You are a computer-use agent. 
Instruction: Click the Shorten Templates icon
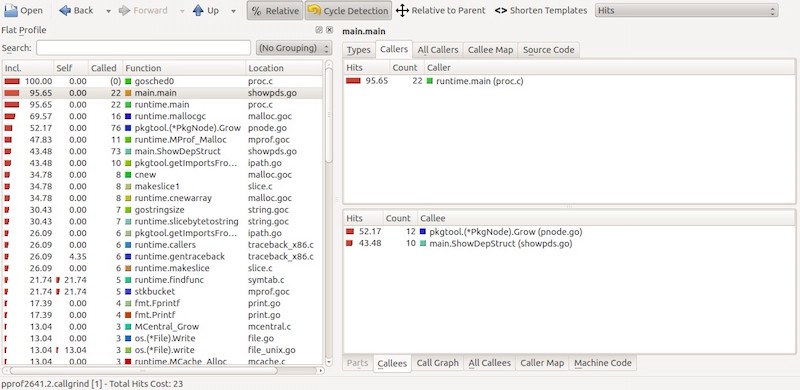point(501,10)
